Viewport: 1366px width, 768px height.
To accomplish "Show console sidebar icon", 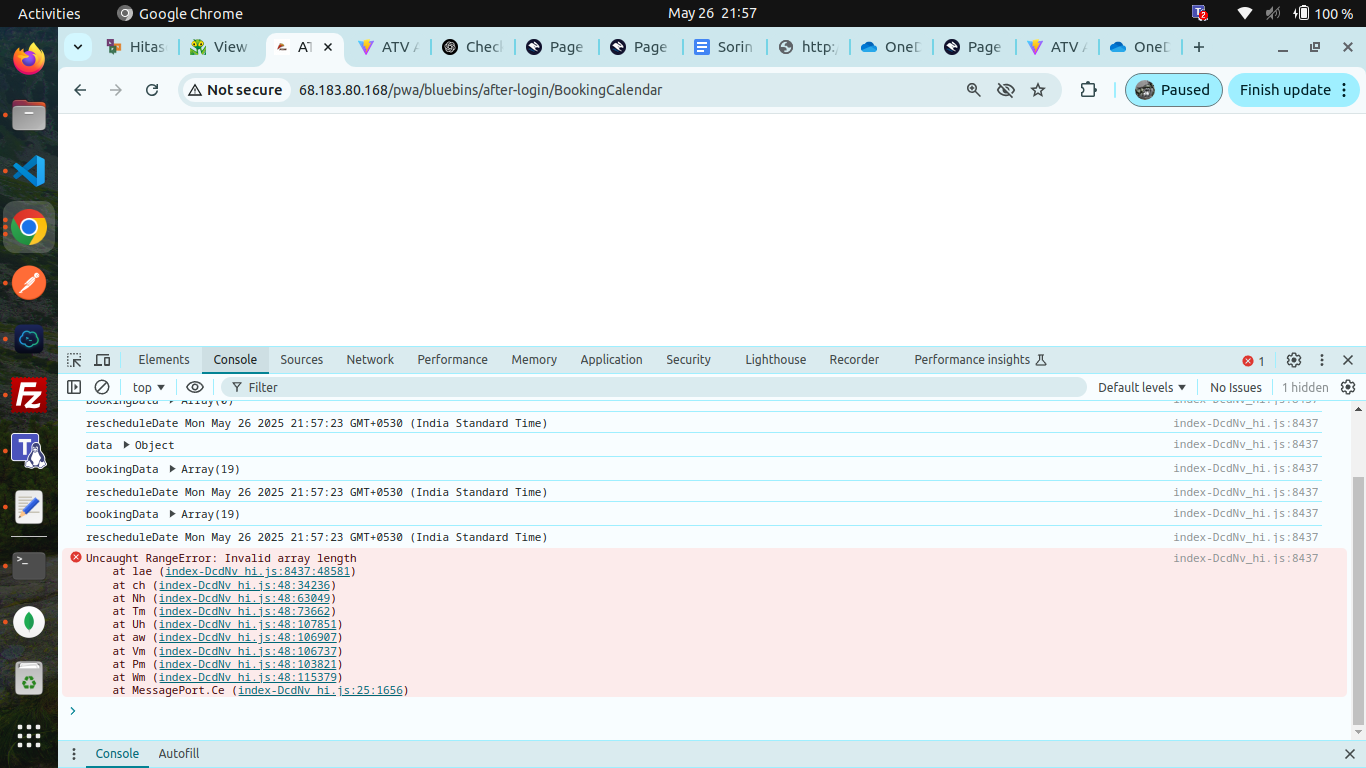I will (x=74, y=387).
